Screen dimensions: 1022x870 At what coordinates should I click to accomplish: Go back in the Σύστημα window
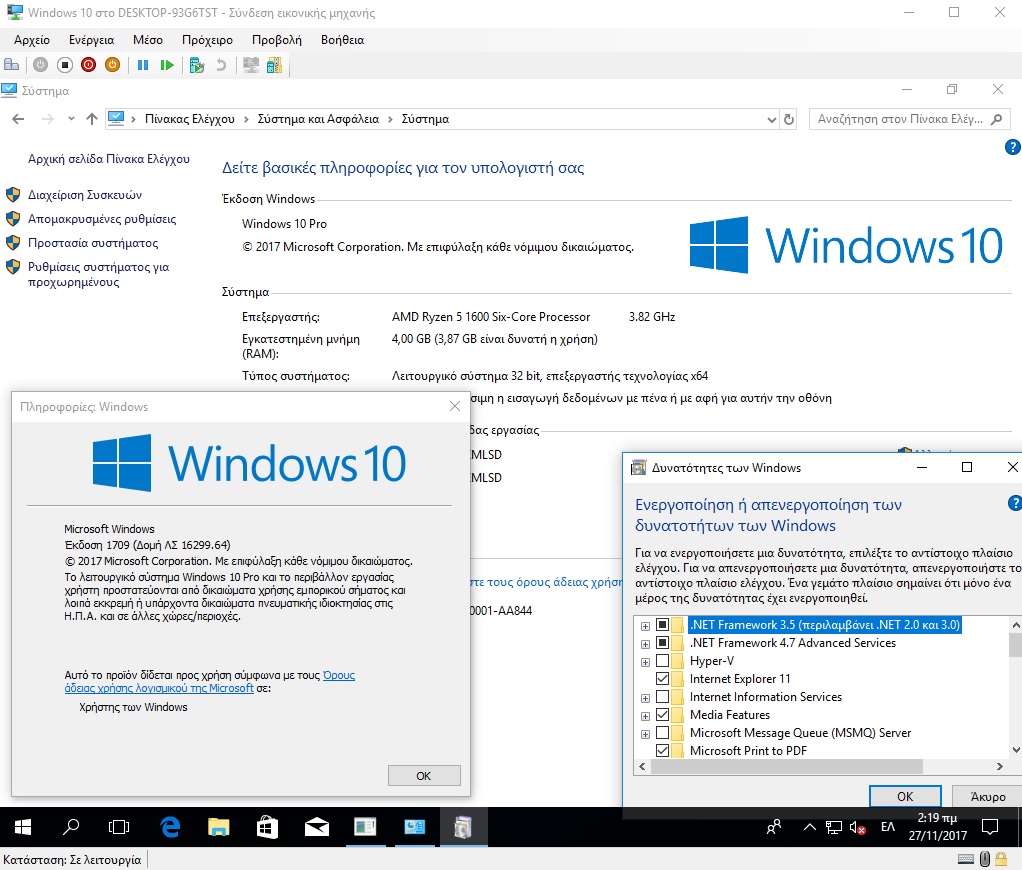click(x=18, y=119)
